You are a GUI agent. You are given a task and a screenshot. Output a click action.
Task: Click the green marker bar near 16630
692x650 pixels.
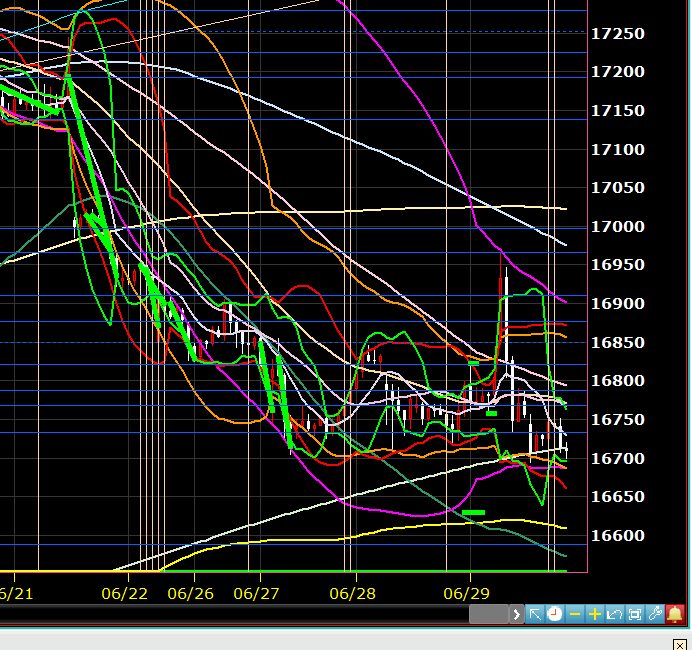pyautogui.click(x=474, y=512)
